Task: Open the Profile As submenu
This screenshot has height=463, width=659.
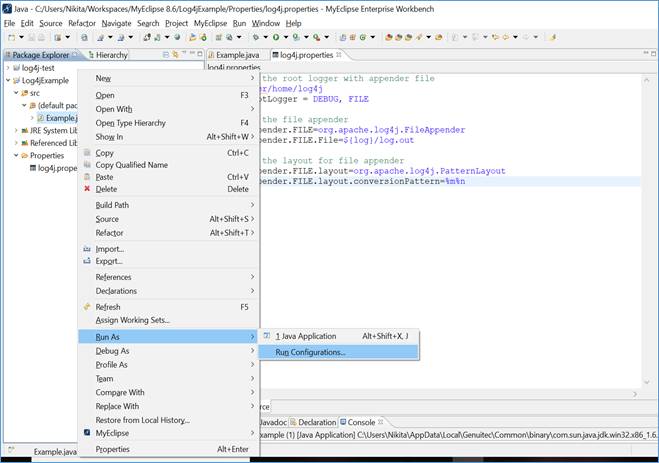Action: click(169, 365)
